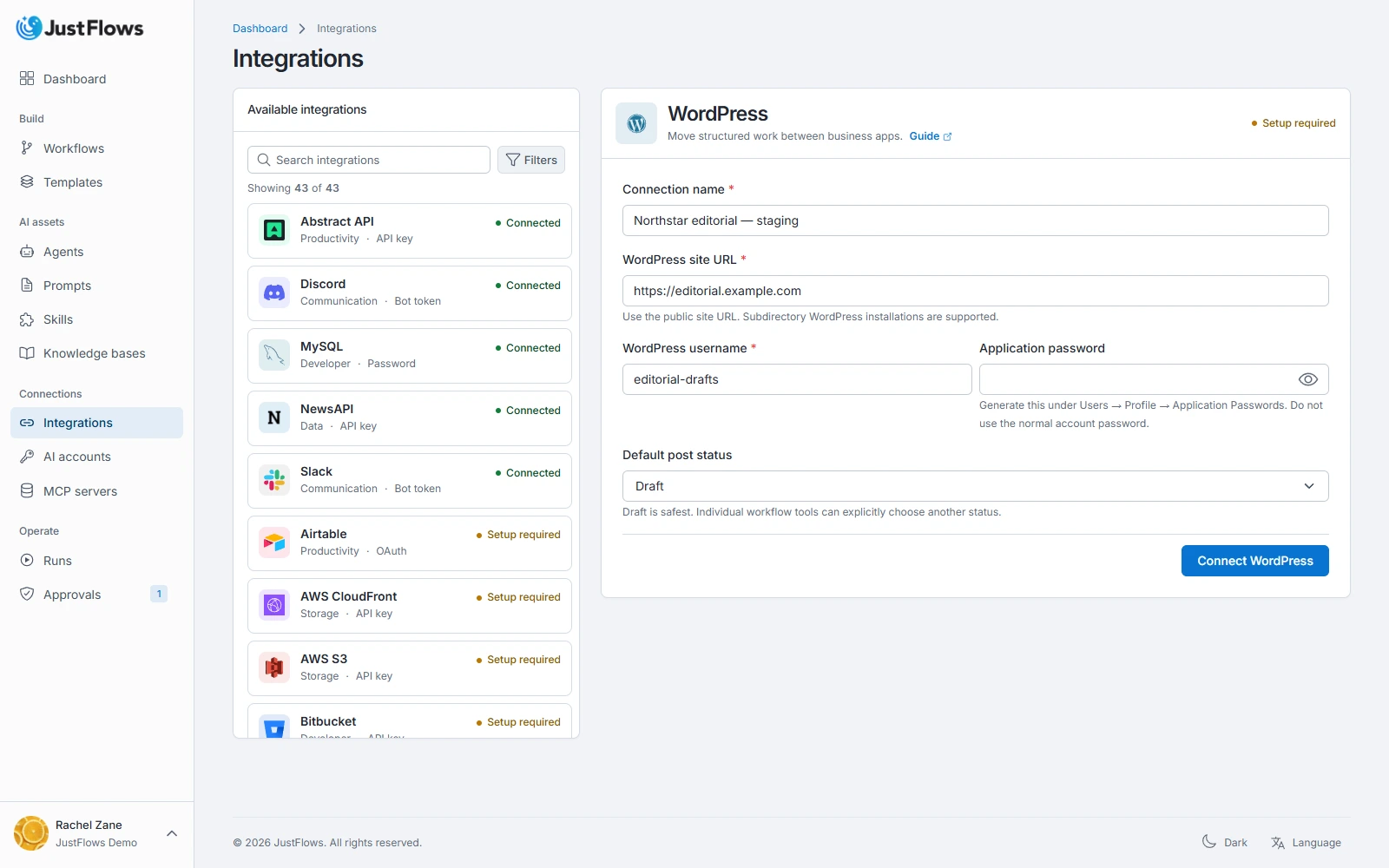Open the Default post status dropdown
Screen dimensions: 1389x868
pyautogui.click(x=976, y=486)
